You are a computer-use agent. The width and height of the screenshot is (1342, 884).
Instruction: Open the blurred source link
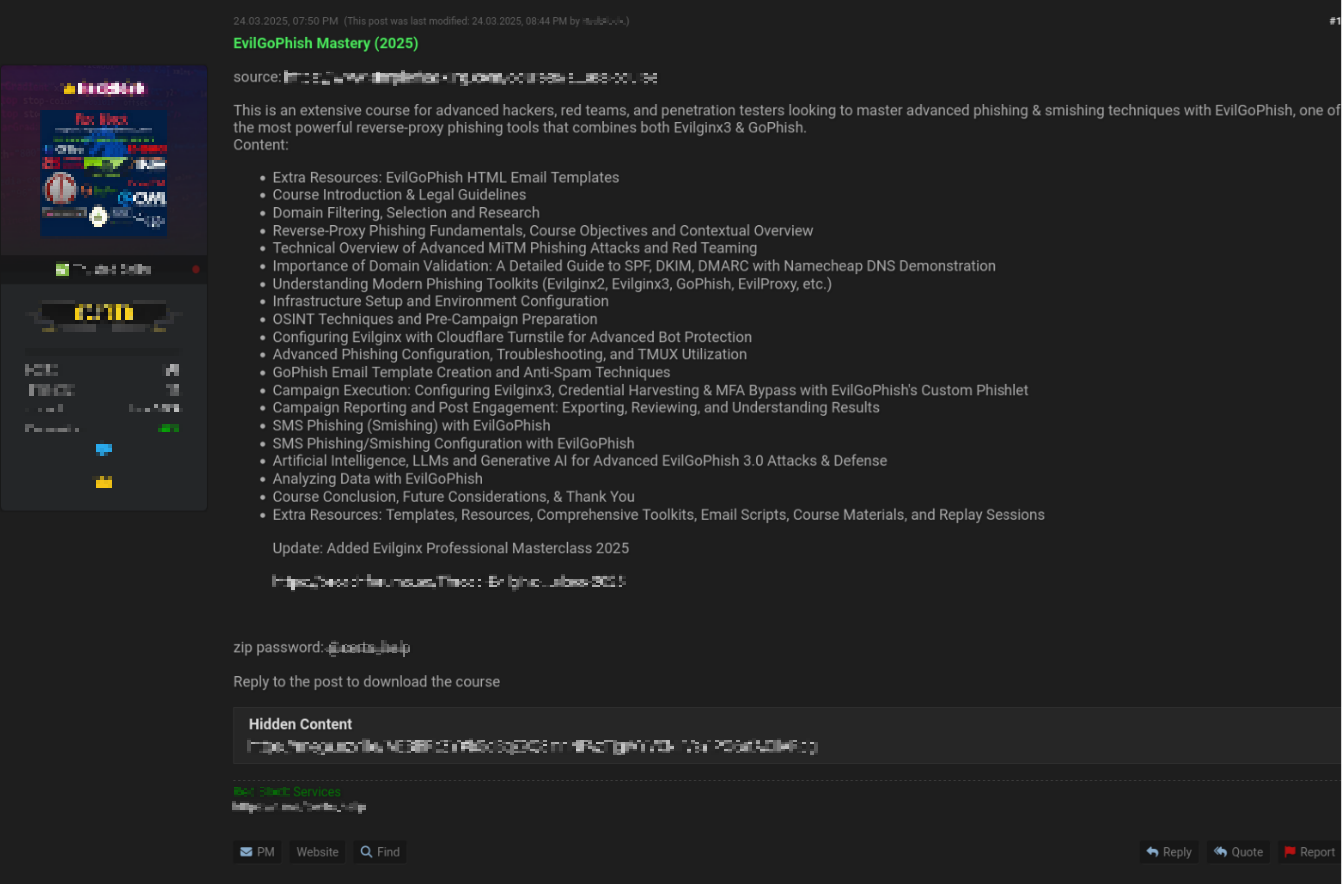(470, 77)
